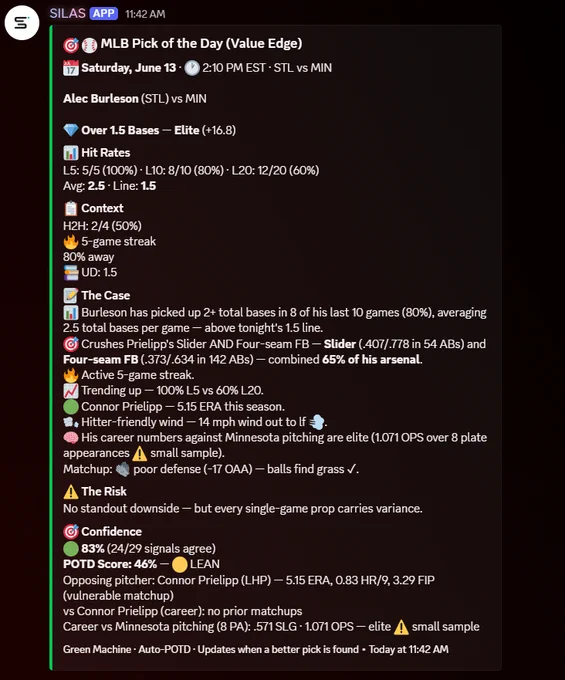Click the warning emoji beside The Risk

71,491
